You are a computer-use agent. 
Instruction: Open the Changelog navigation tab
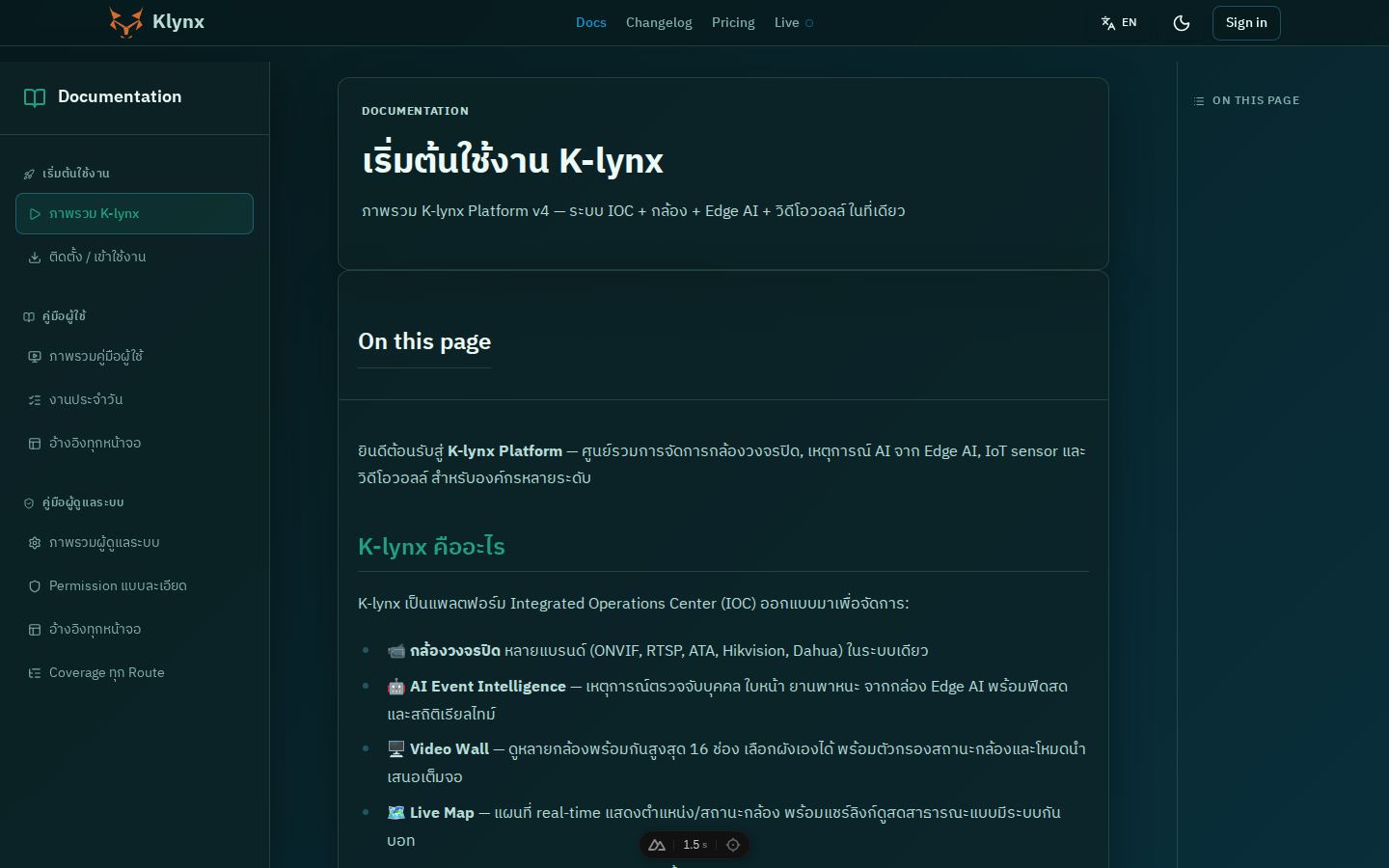coord(659,22)
